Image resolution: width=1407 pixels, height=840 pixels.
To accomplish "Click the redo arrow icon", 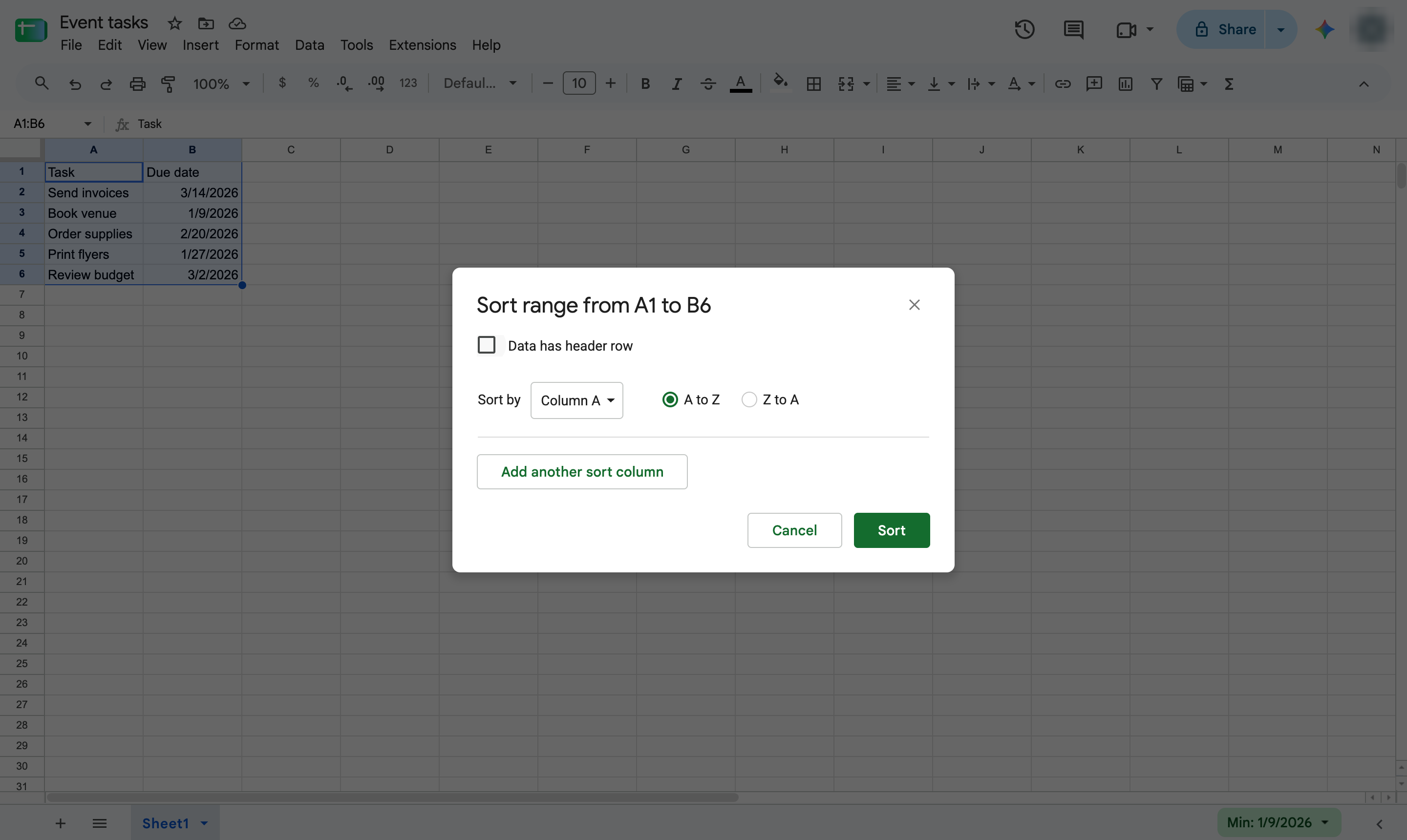I will click(x=106, y=84).
